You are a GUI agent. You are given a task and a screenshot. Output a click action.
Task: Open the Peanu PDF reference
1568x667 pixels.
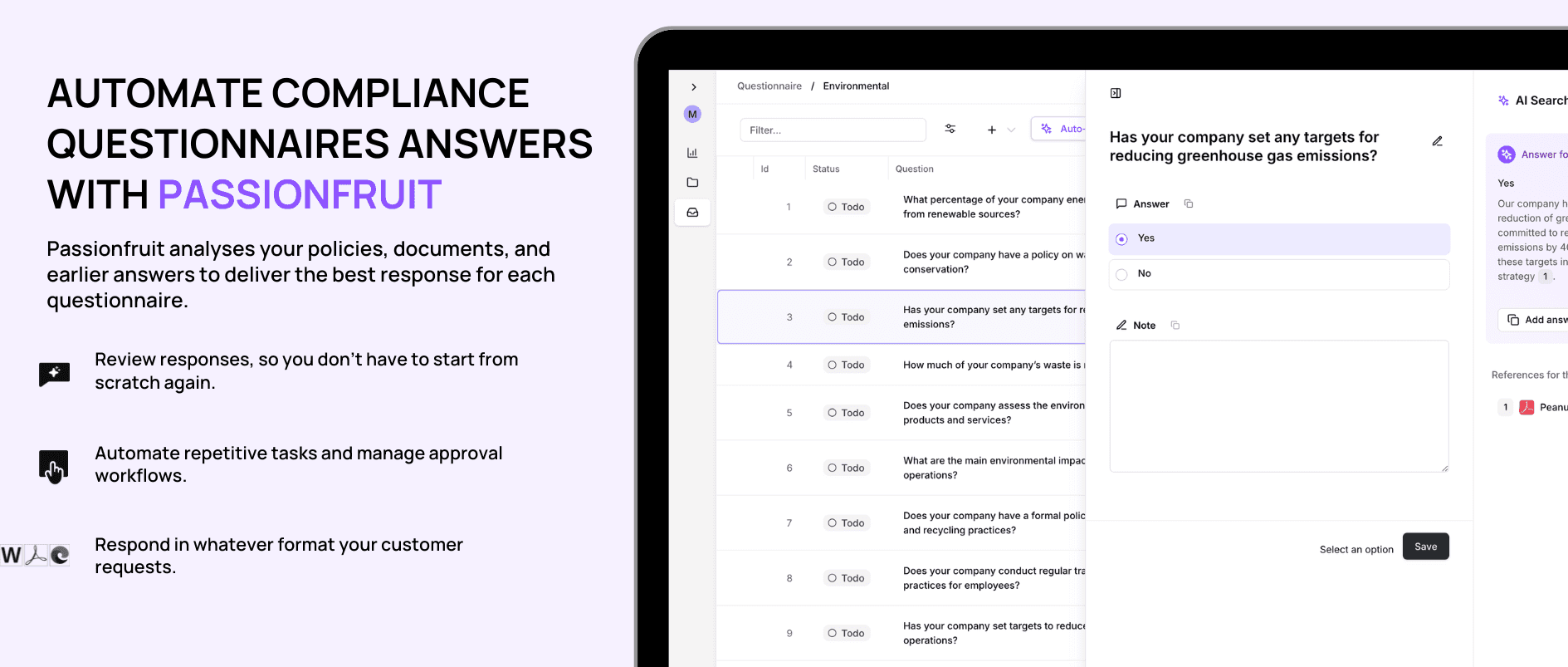coord(1552,408)
